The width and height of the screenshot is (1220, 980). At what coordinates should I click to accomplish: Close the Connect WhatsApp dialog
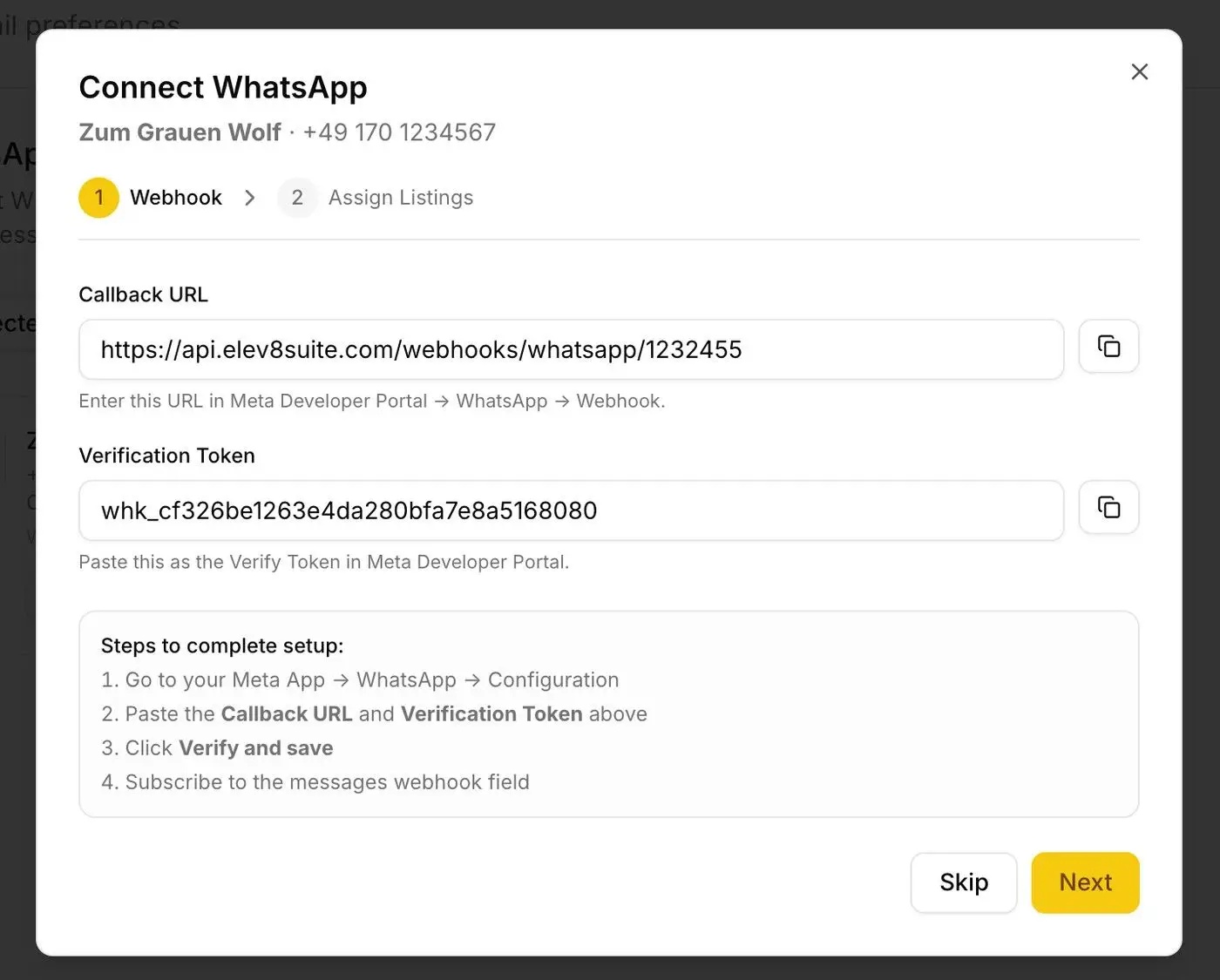click(1139, 72)
